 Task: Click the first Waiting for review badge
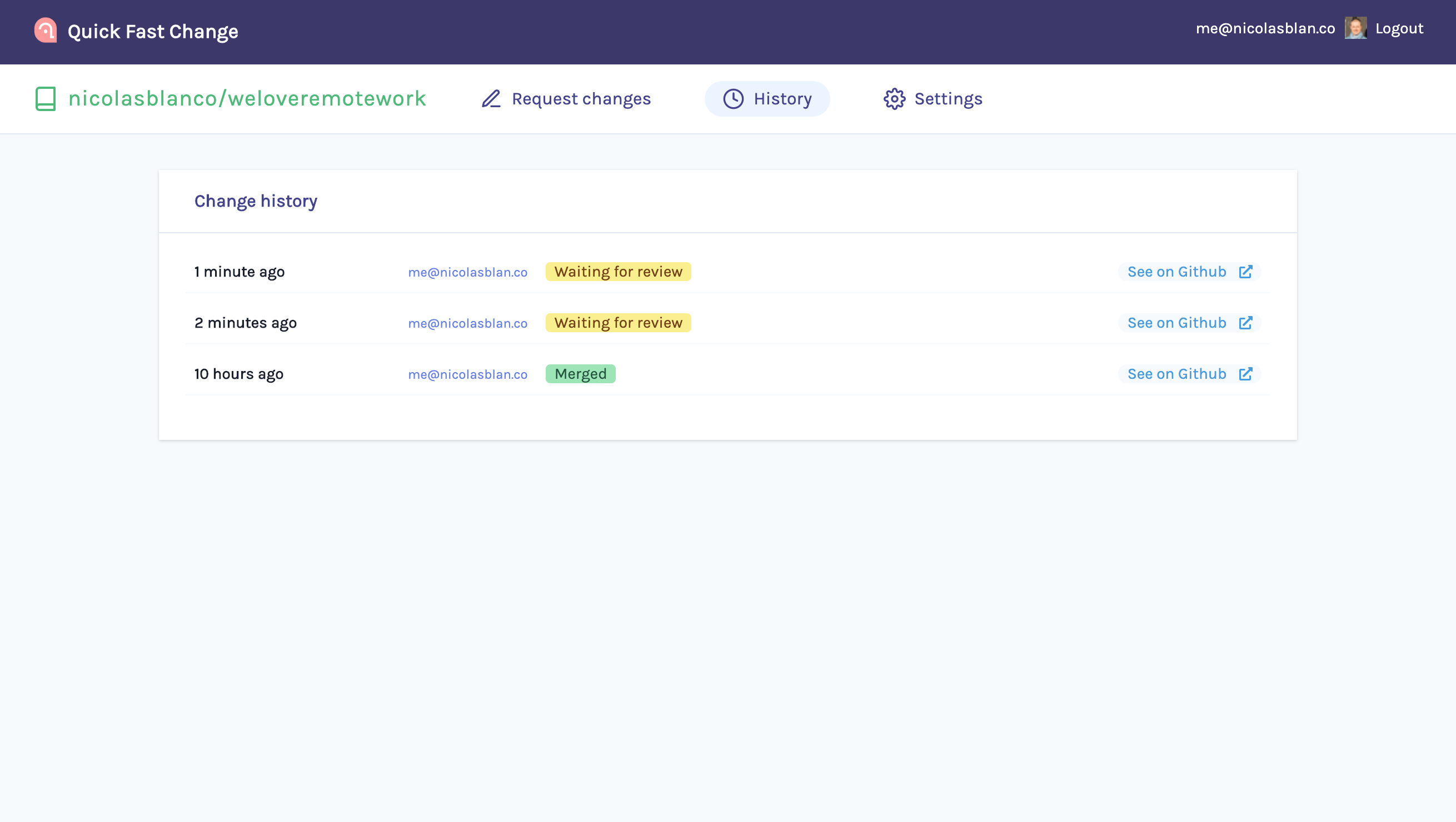pos(618,272)
